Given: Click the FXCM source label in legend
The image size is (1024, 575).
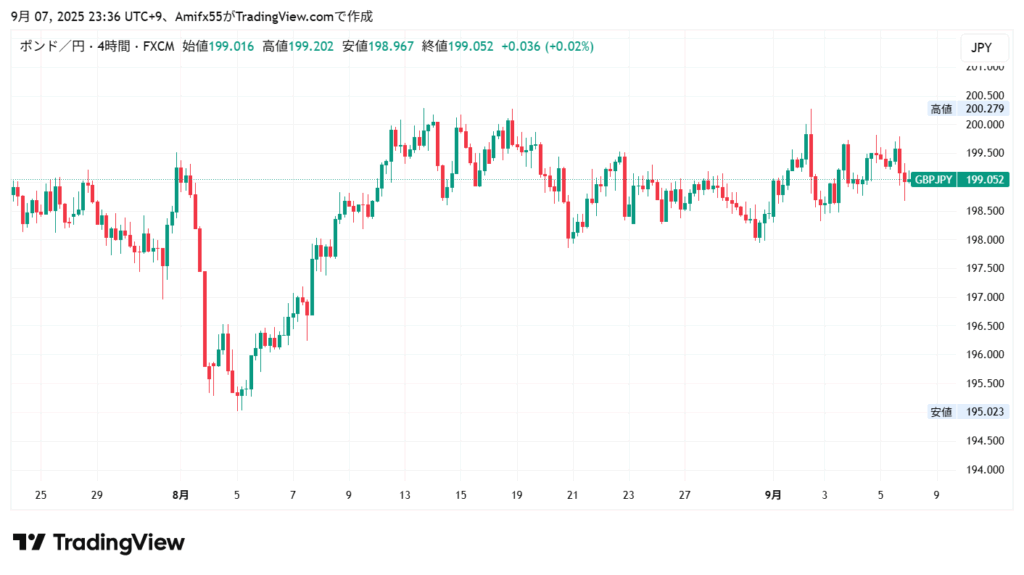Looking at the screenshot, I should (158, 46).
